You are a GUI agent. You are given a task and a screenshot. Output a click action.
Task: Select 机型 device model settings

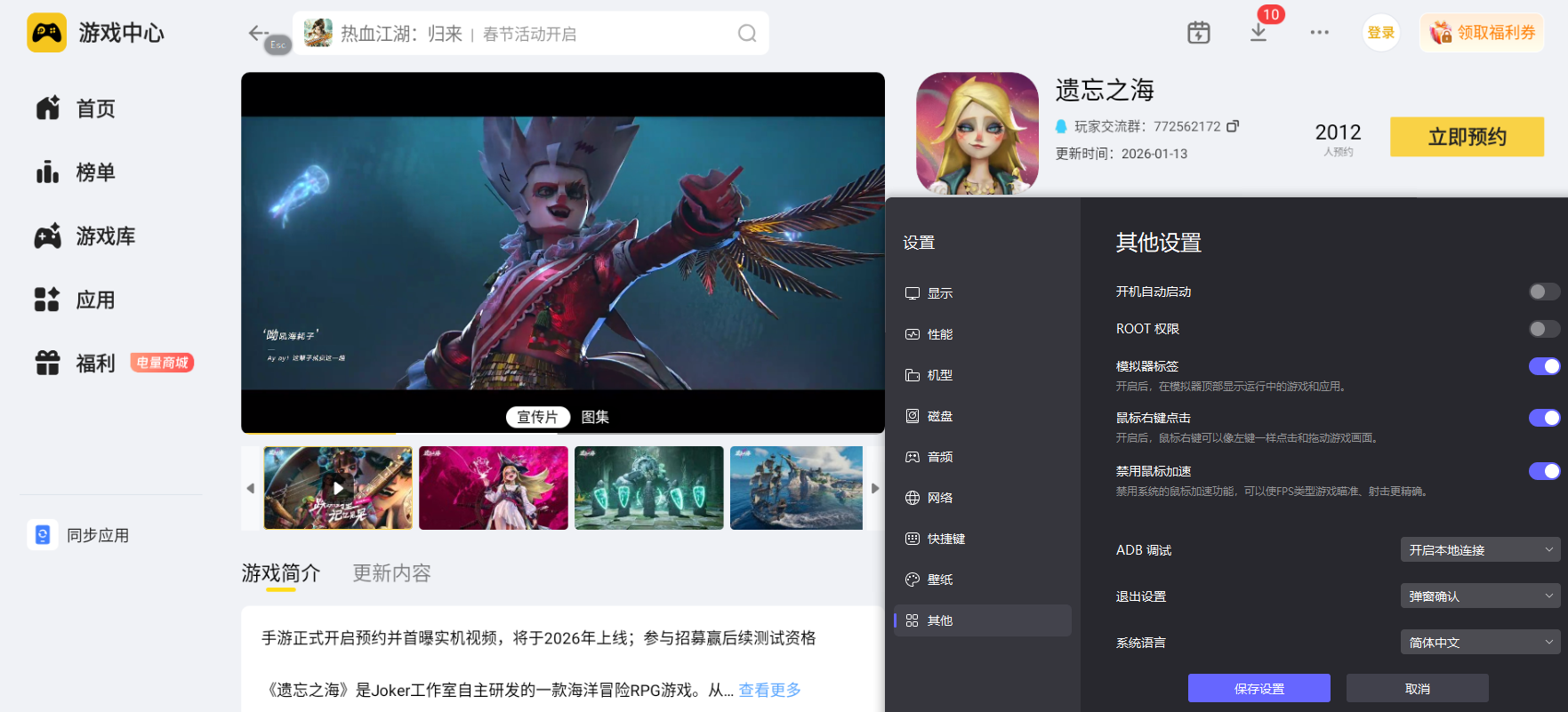pos(983,375)
